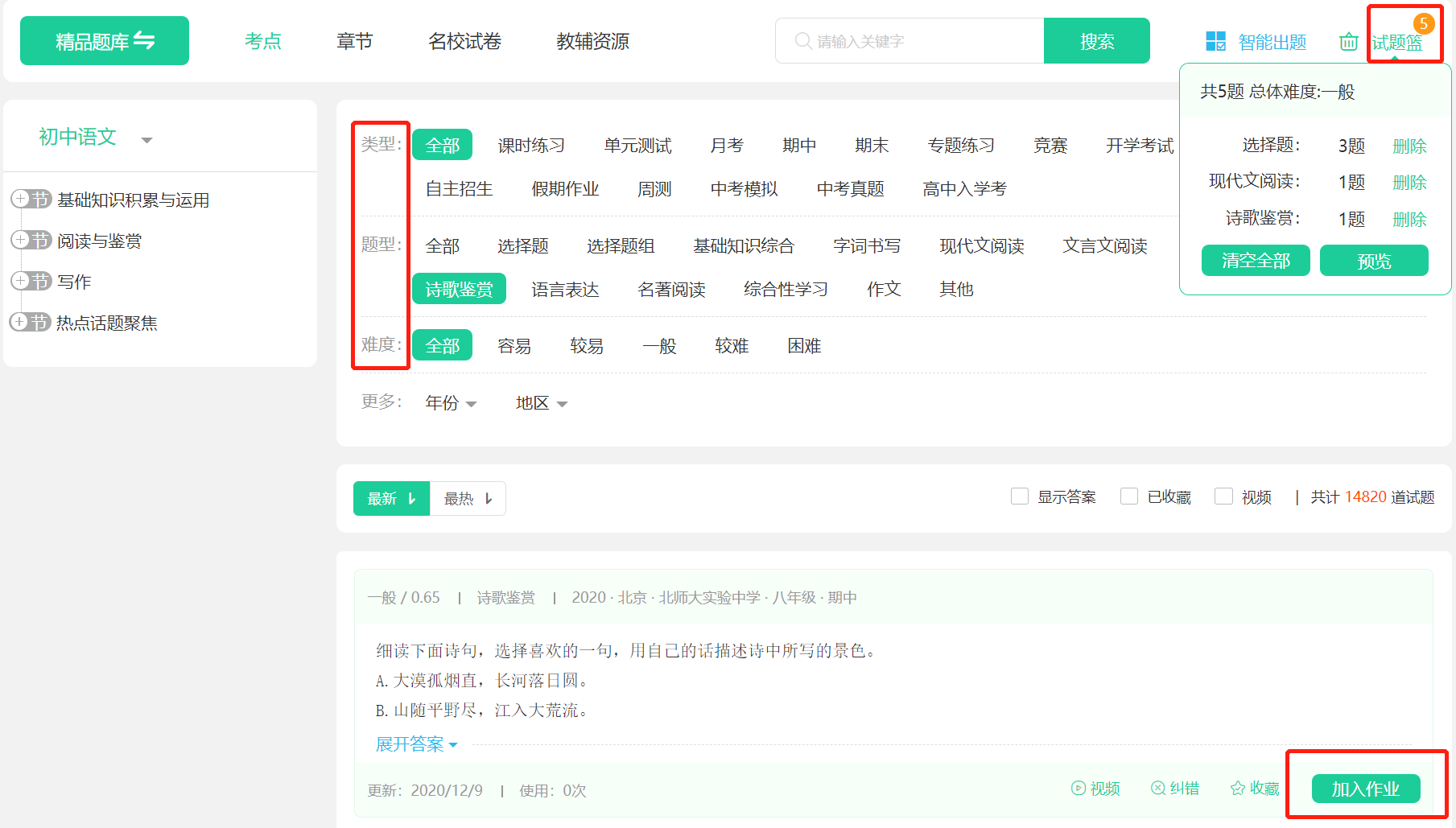
Task: Click the 视频 play icon on question
Action: click(1079, 789)
